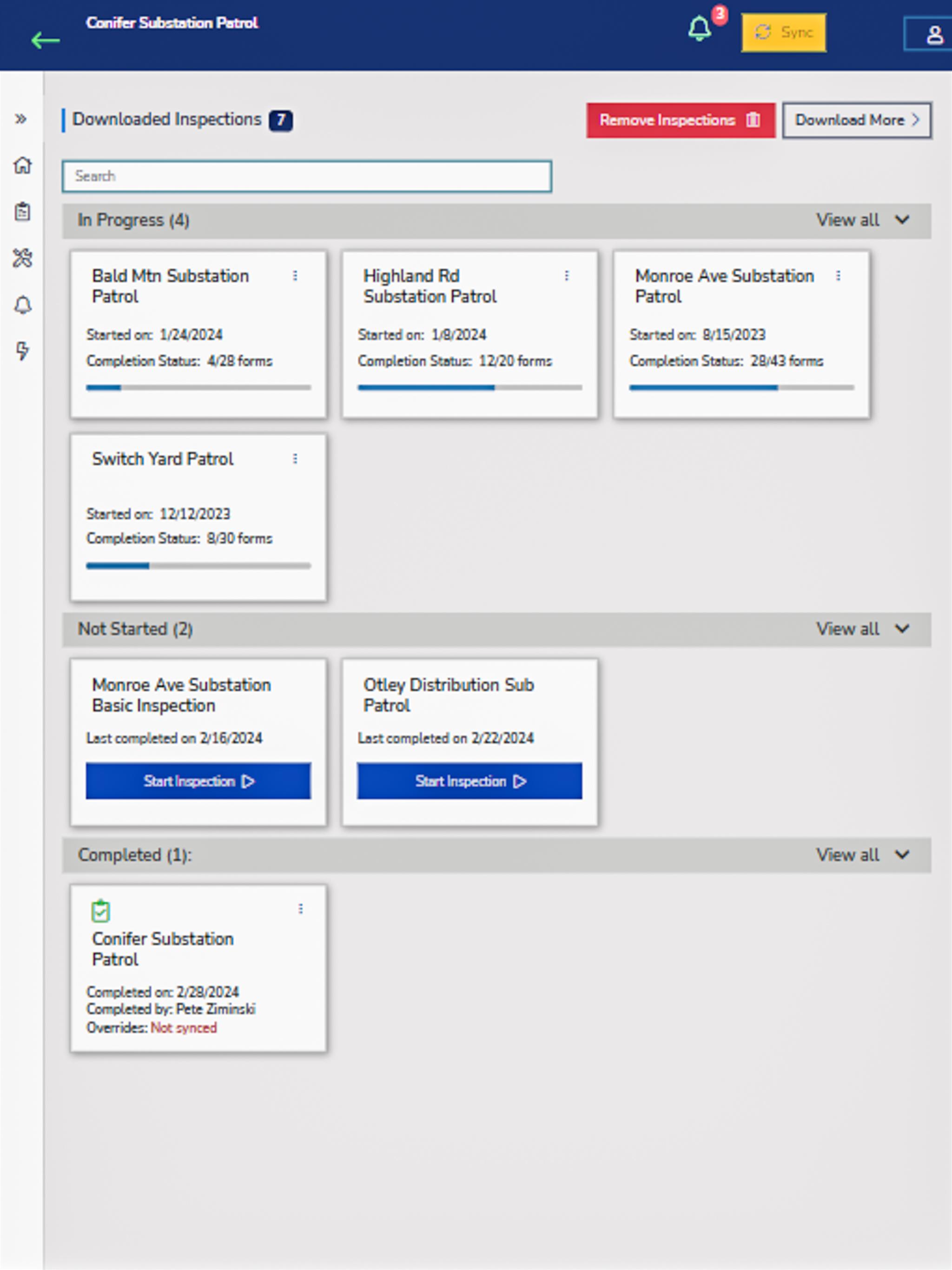Click Monroe Ave Patrol progress bar

point(741,388)
